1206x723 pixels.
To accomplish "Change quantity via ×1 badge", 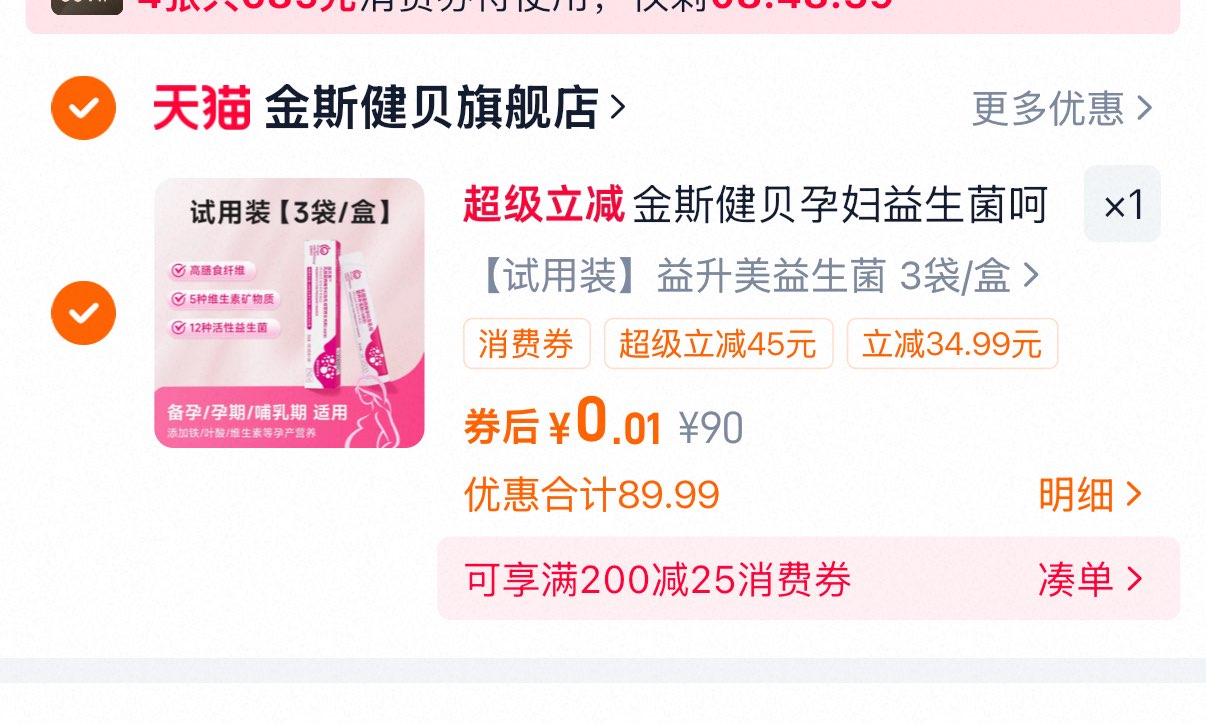I will [x=1122, y=204].
